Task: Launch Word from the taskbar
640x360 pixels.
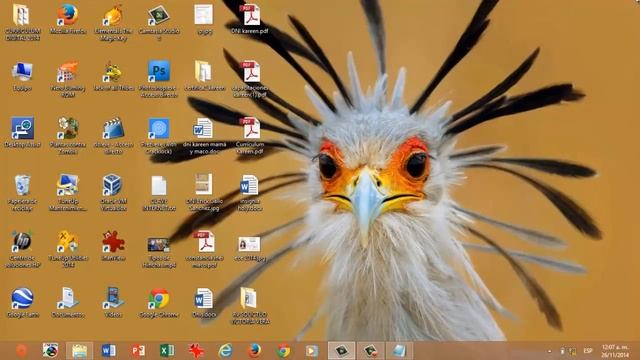Action: point(109,351)
